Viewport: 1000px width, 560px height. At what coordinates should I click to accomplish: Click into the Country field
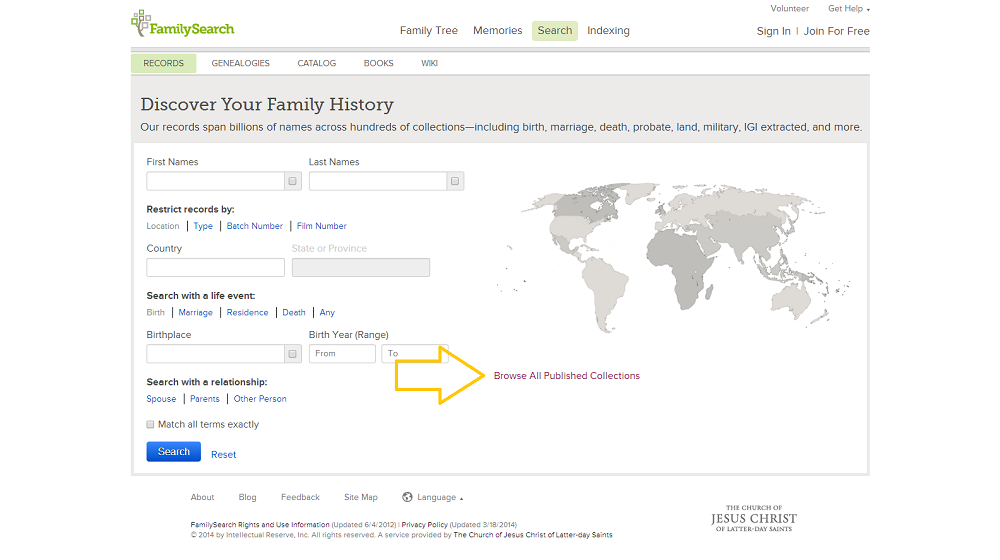click(x=216, y=267)
